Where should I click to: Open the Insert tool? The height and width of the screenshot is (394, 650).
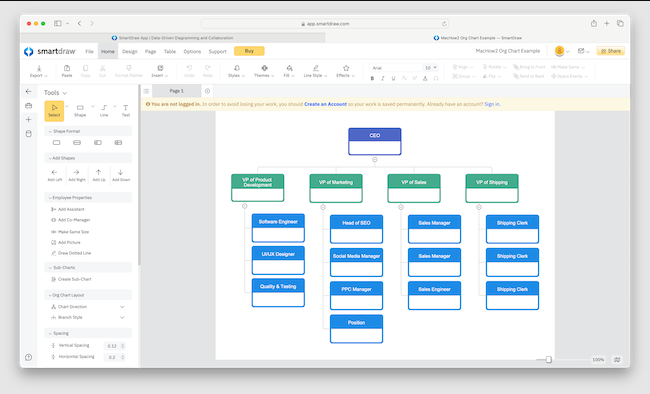[160, 71]
